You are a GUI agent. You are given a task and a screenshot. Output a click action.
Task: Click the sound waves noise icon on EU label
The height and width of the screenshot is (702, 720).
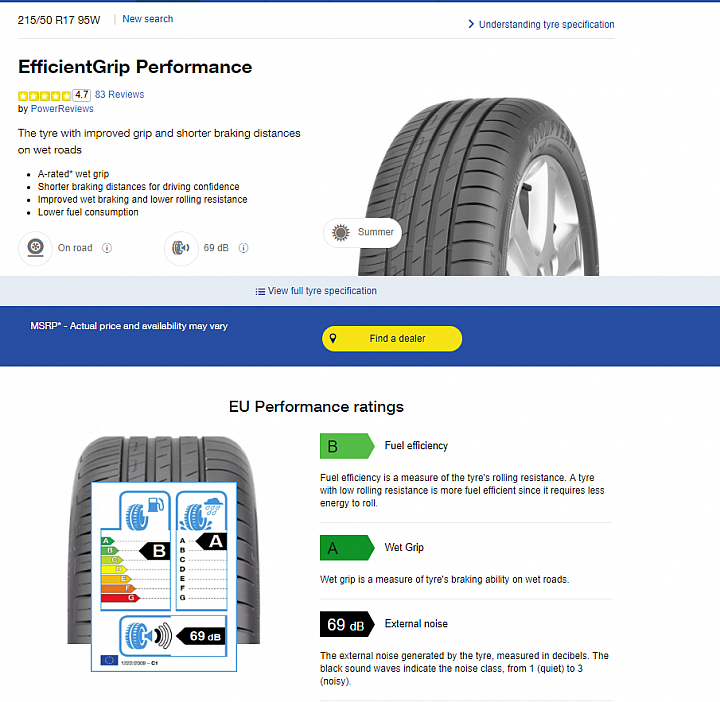coord(147,636)
